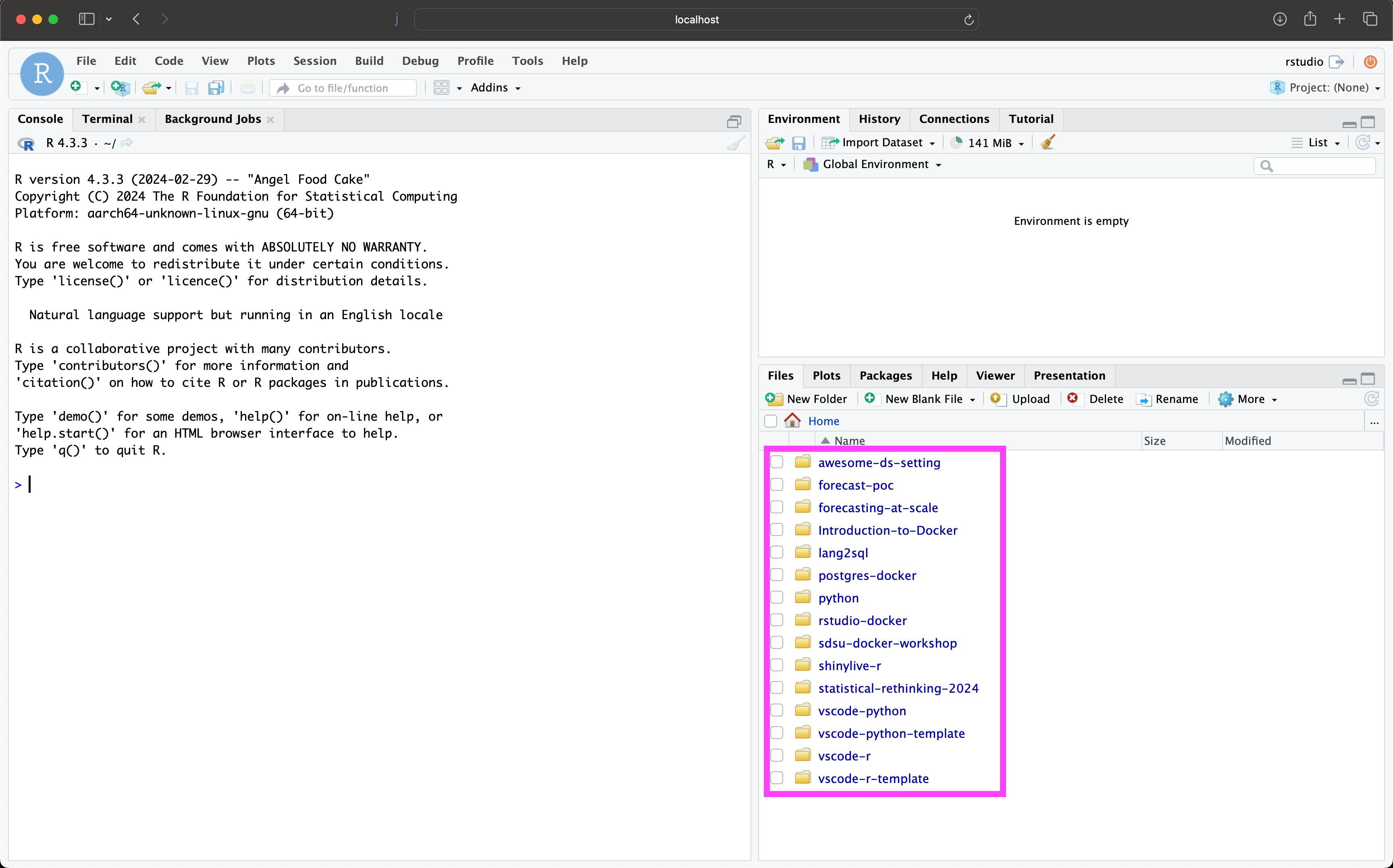Viewport: 1393px width, 868px height.
Task: Click the Load workspace folder icon in Environment
Action: click(775, 142)
